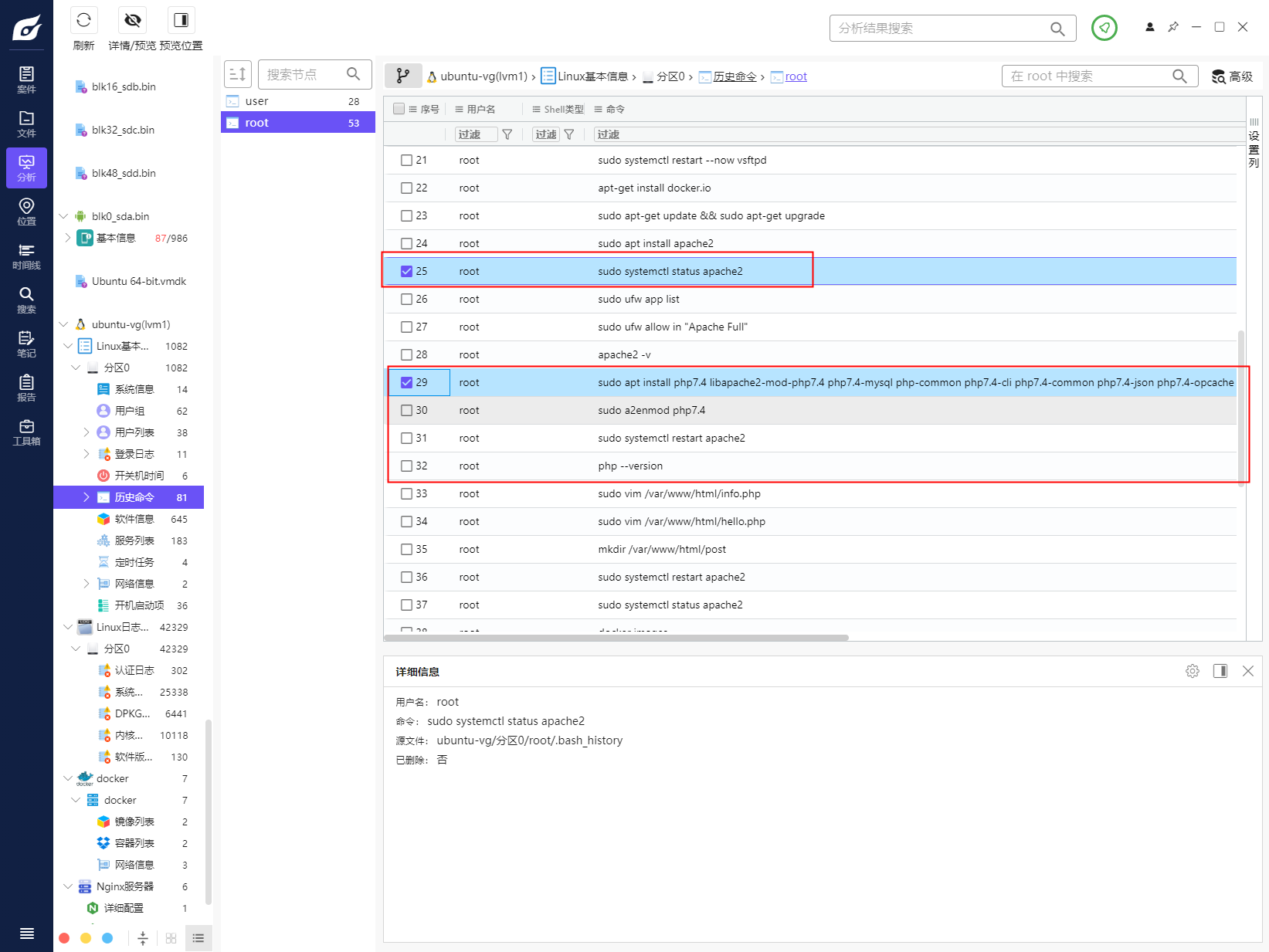Expand the 历史命令 node arrow
Viewport: 1269px width, 952px height.
[87, 497]
